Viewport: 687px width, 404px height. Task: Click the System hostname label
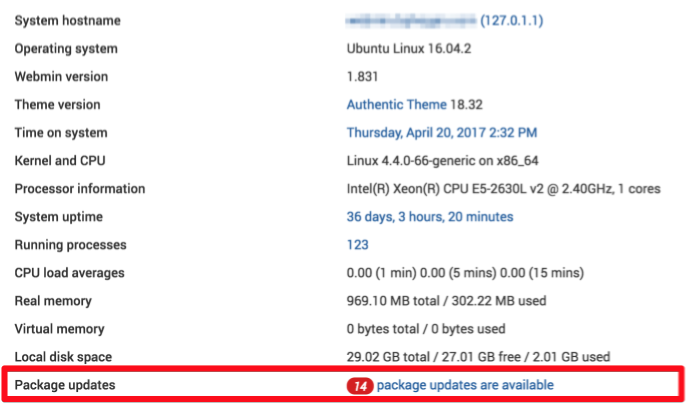pyautogui.click(x=67, y=21)
